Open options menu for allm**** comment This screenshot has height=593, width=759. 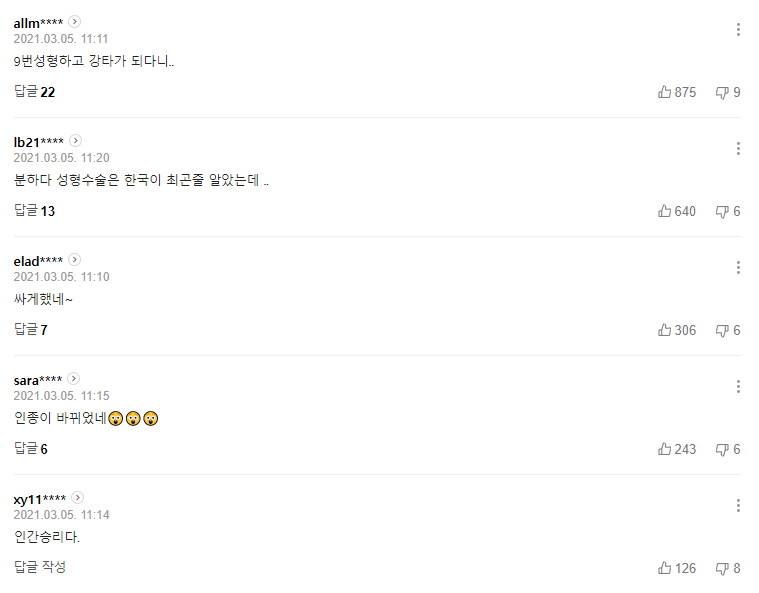738,30
